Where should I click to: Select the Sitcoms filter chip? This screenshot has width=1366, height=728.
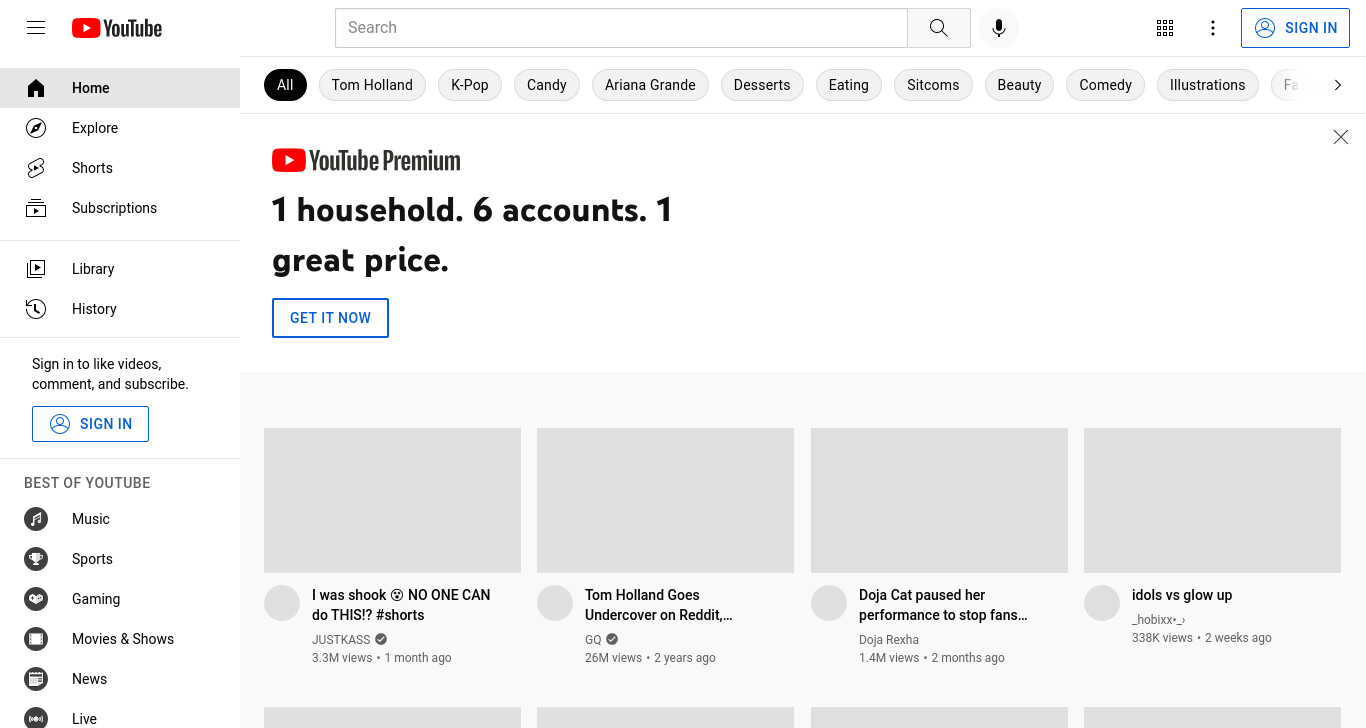pyautogui.click(x=933, y=85)
